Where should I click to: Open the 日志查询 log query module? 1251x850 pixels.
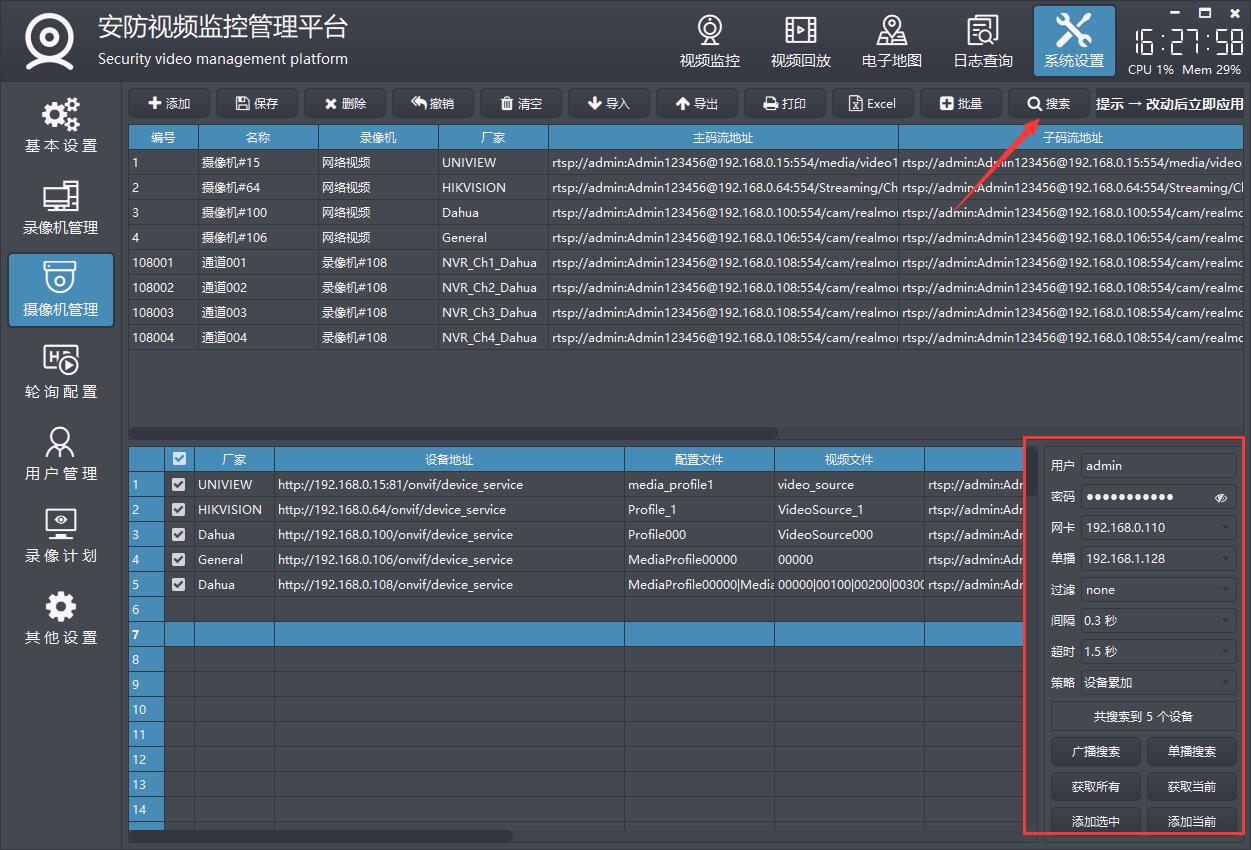[982, 42]
